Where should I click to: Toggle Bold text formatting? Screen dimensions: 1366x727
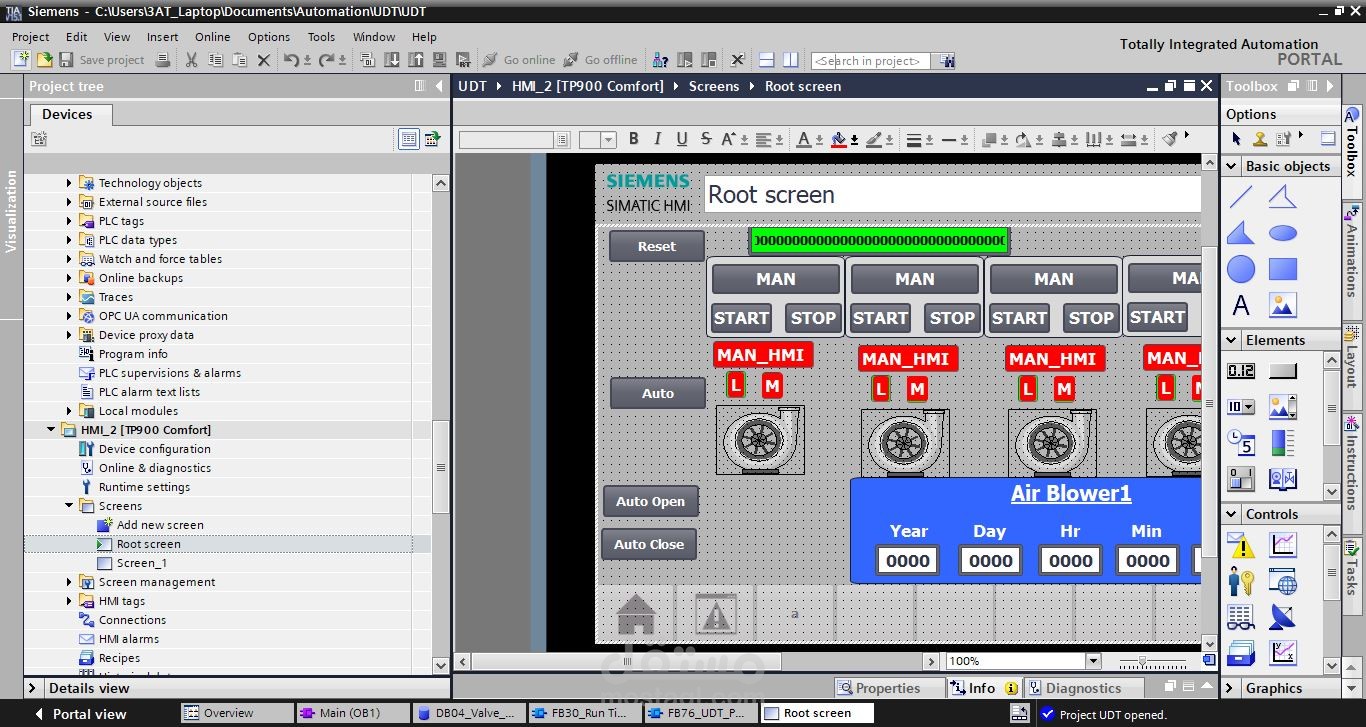632,139
